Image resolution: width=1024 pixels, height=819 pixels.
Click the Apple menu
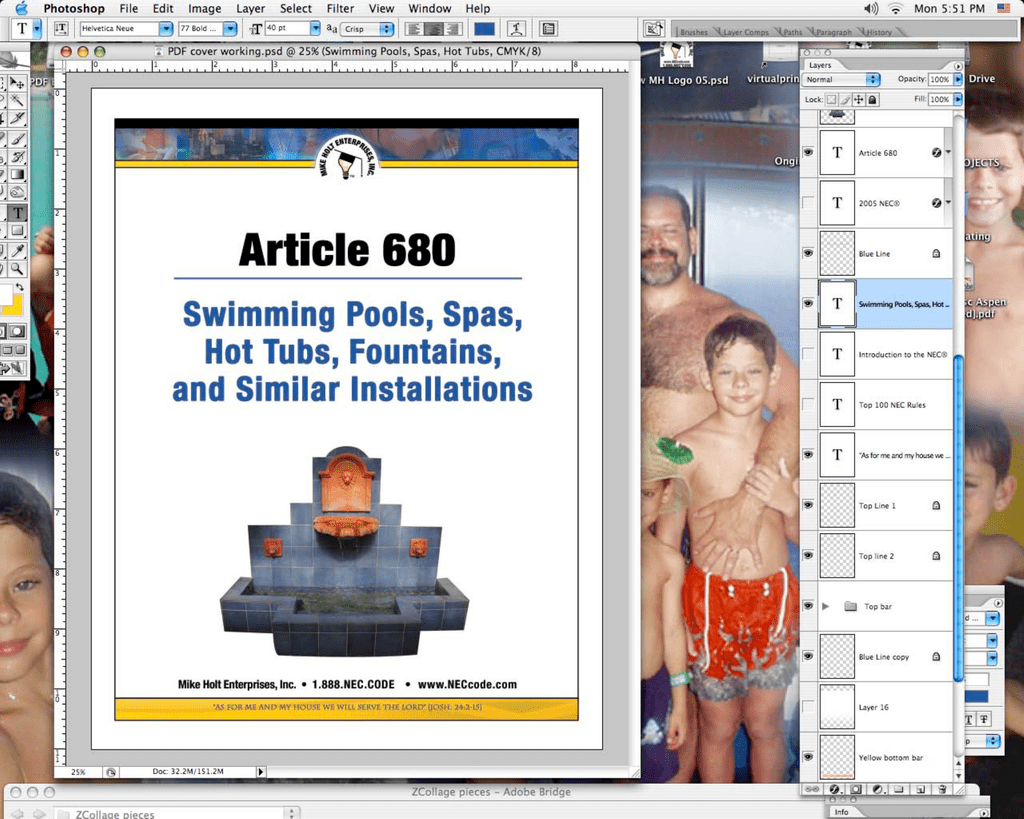(22, 8)
